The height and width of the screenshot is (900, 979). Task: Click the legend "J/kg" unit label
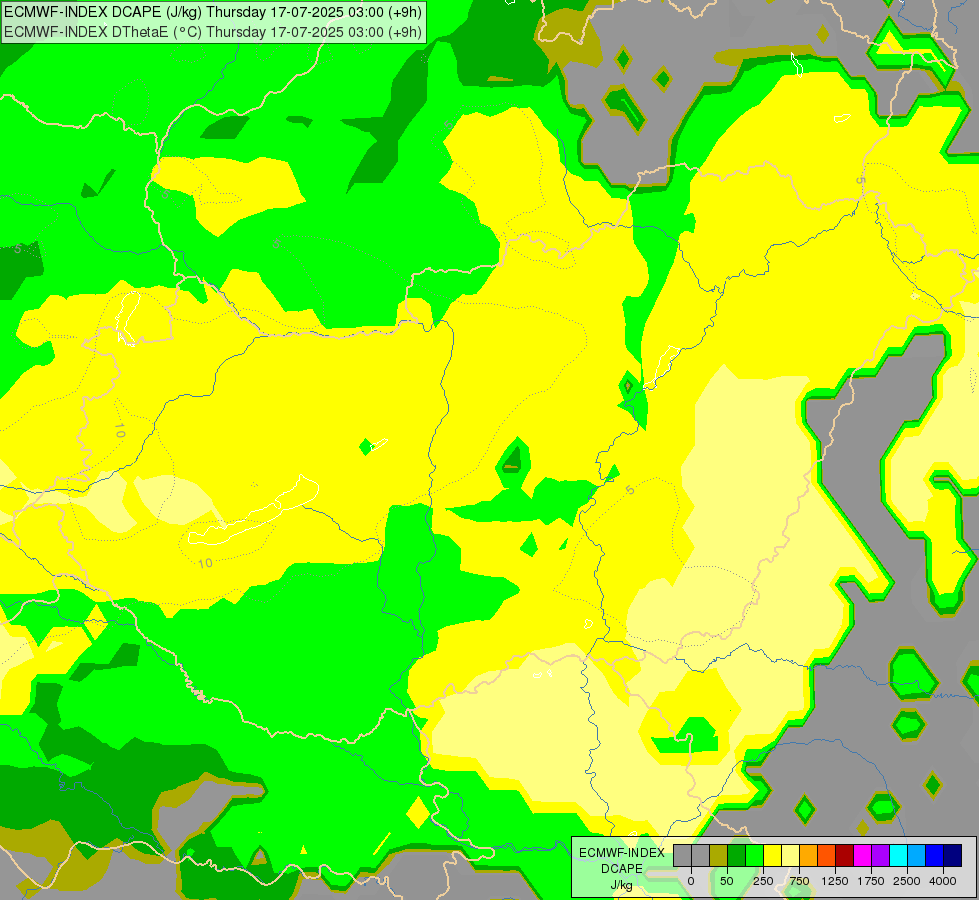[x=621, y=886]
